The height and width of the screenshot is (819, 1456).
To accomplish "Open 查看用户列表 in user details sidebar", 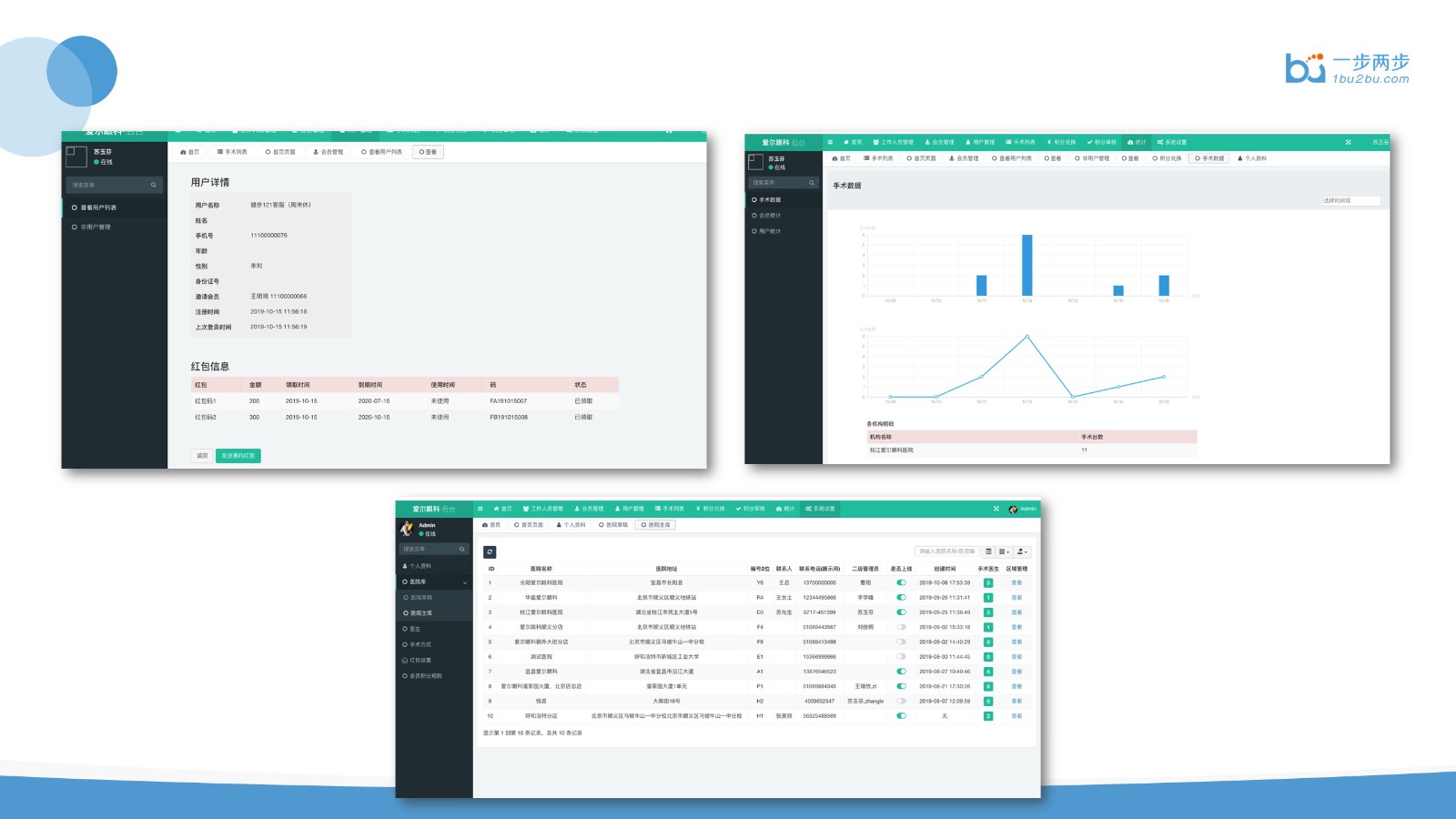I will click(x=114, y=207).
